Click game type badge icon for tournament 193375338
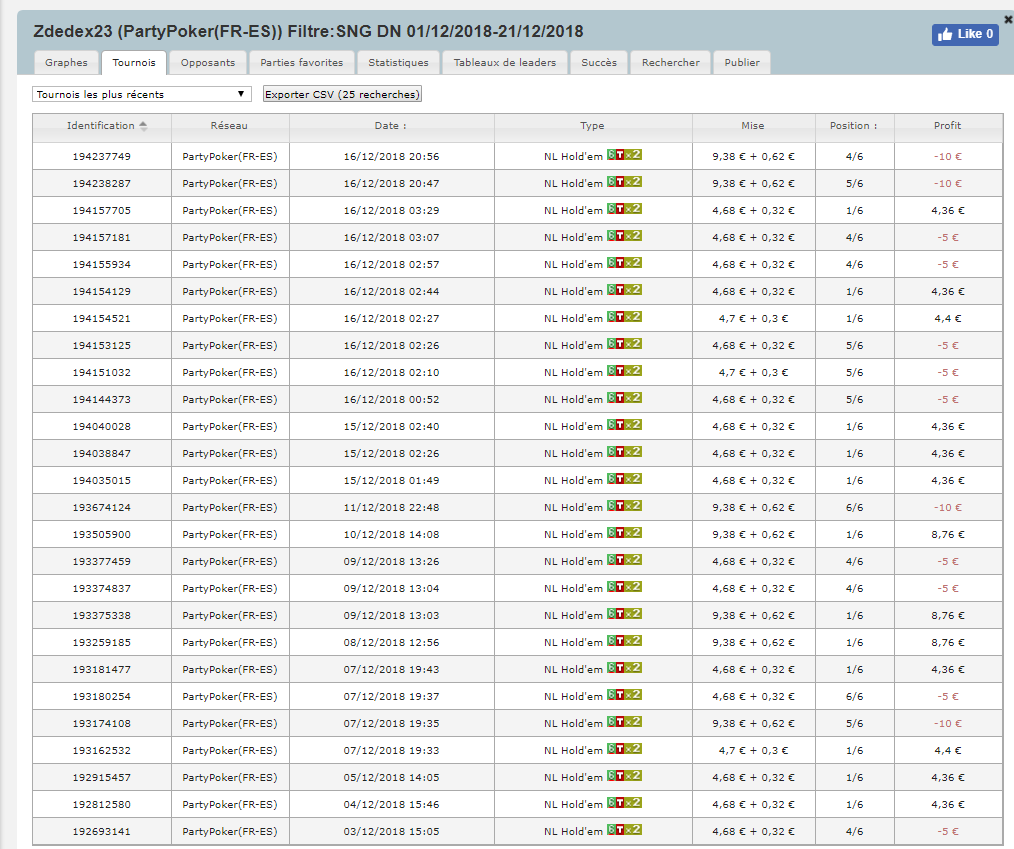This screenshot has height=849, width=1014. [624, 614]
